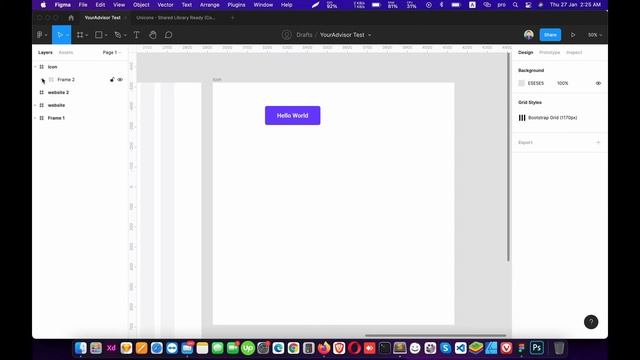The height and width of the screenshot is (360, 640).
Task: Click the Background hex value E5E5E5
Action: pyautogui.click(x=536, y=83)
